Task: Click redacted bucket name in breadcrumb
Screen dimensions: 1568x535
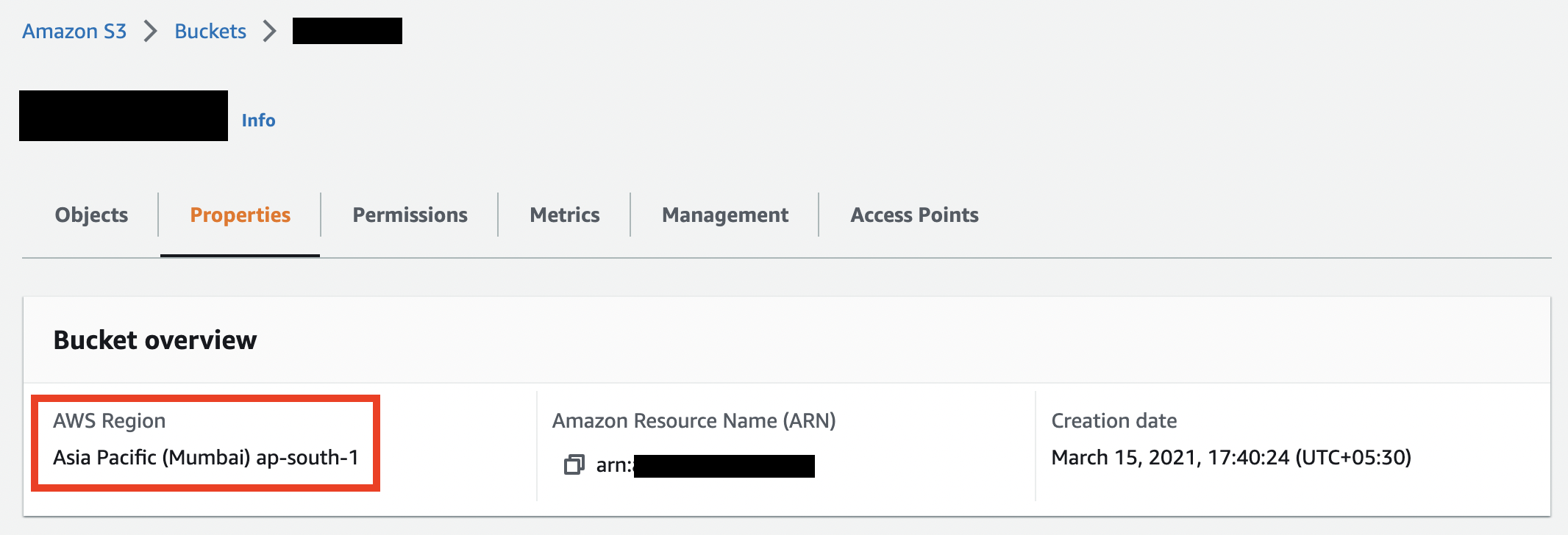Action: 347,31
